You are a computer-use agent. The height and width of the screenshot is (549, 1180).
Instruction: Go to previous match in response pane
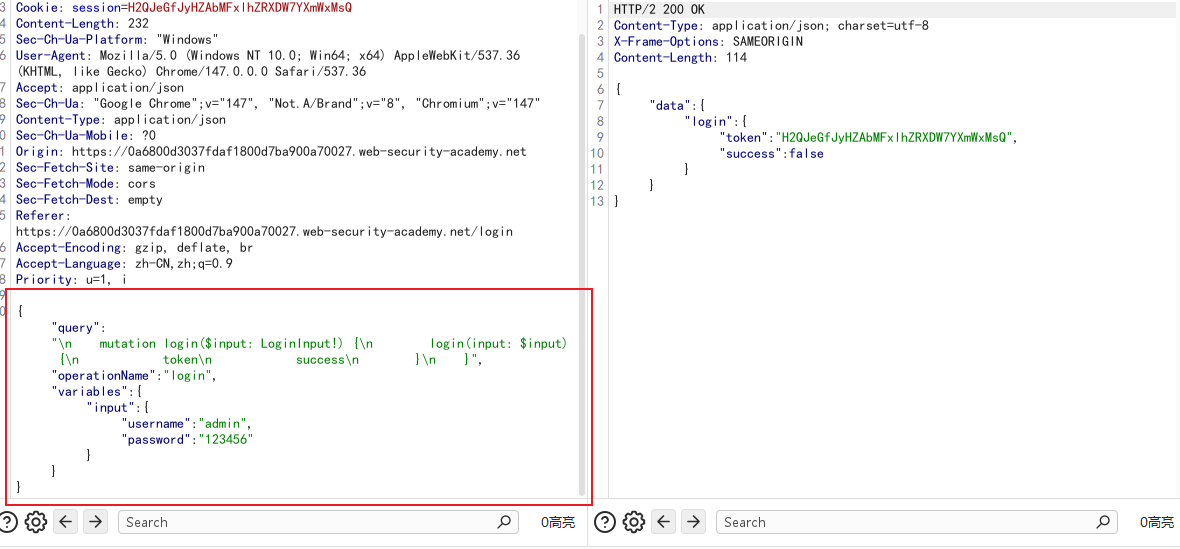(x=665, y=521)
